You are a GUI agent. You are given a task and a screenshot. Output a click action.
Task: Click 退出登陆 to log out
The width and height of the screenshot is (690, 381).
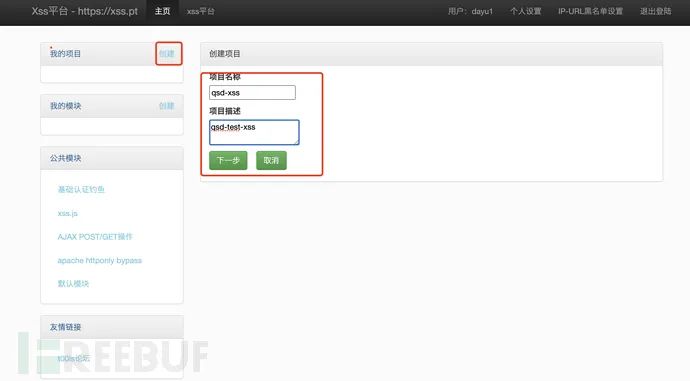click(x=656, y=11)
